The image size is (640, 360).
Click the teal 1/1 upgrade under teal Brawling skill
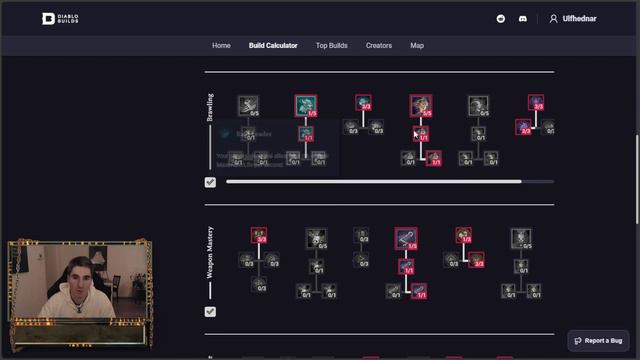(306, 134)
